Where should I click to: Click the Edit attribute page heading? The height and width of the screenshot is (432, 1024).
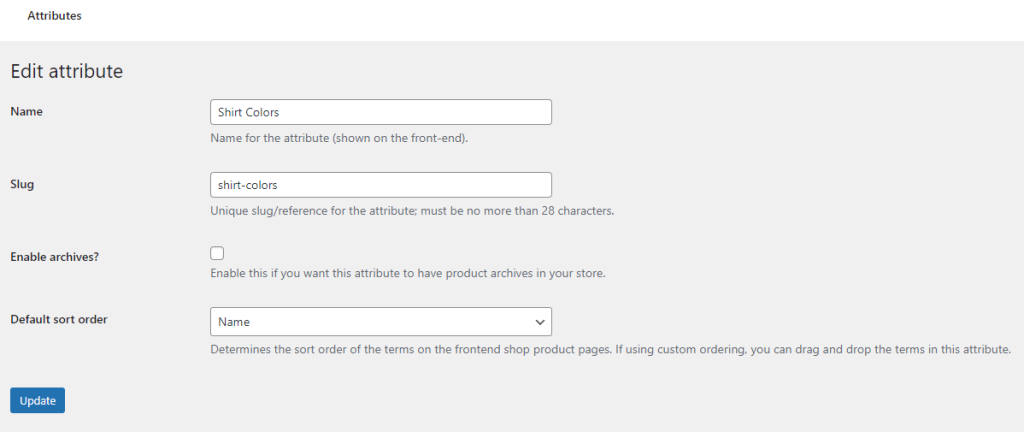pos(66,72)
